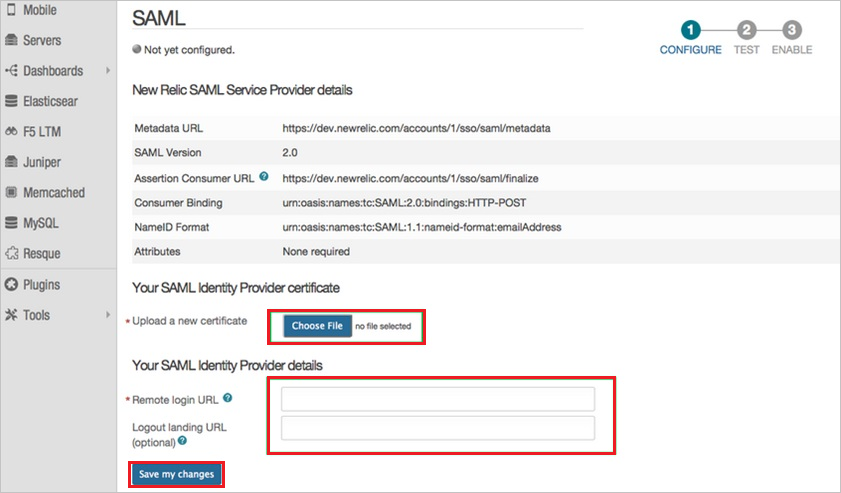Click the MySQL database icon
The height and width of the screenshot is (493, 841).
(x=11, y=223)
